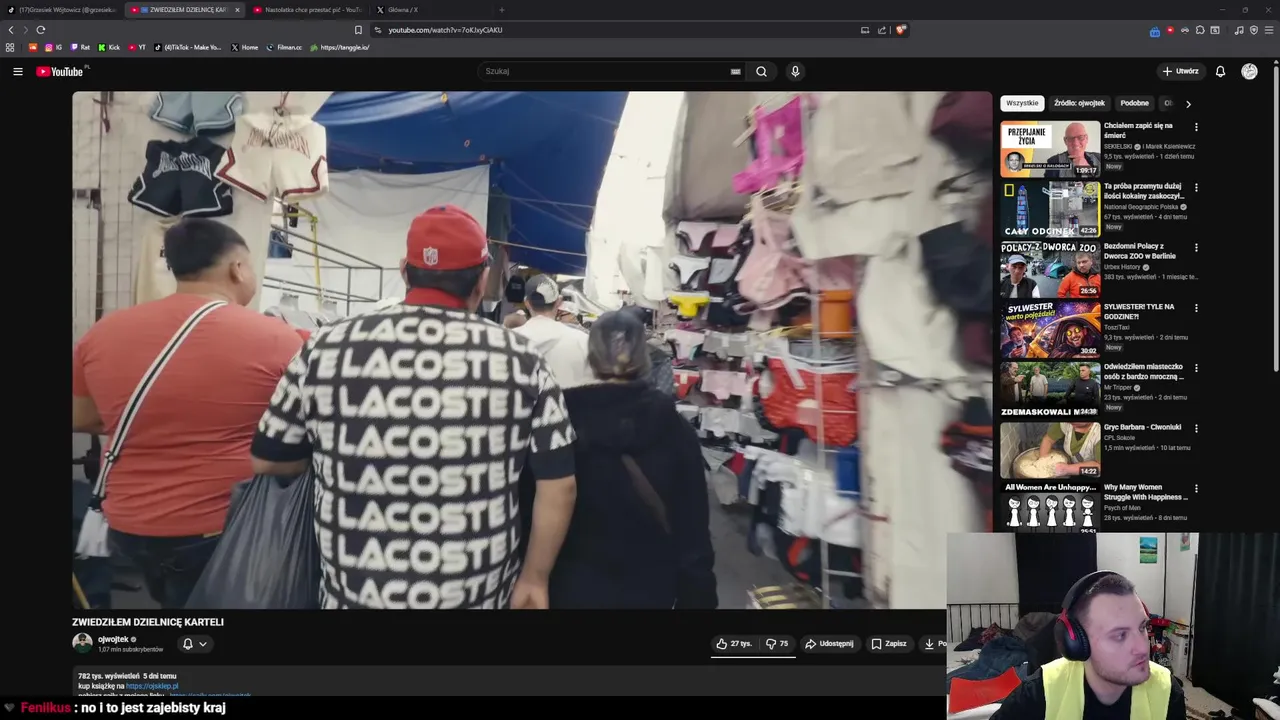This screenshot has height=720, width=1280.
Task: Click the bookmark icon beside address bar
Action: [358, 30]
